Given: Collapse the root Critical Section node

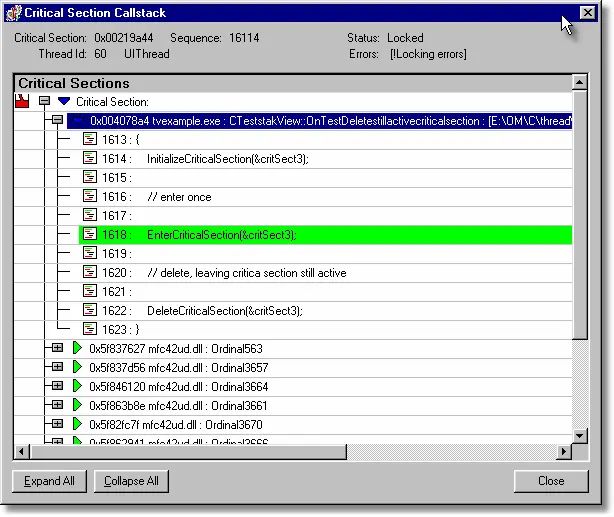Looking at the screenshot, I should tap(45, 101).
